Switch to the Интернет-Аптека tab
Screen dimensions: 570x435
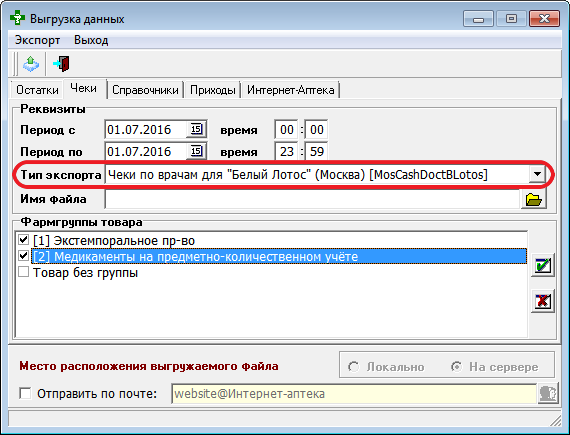tap(290, 90)
